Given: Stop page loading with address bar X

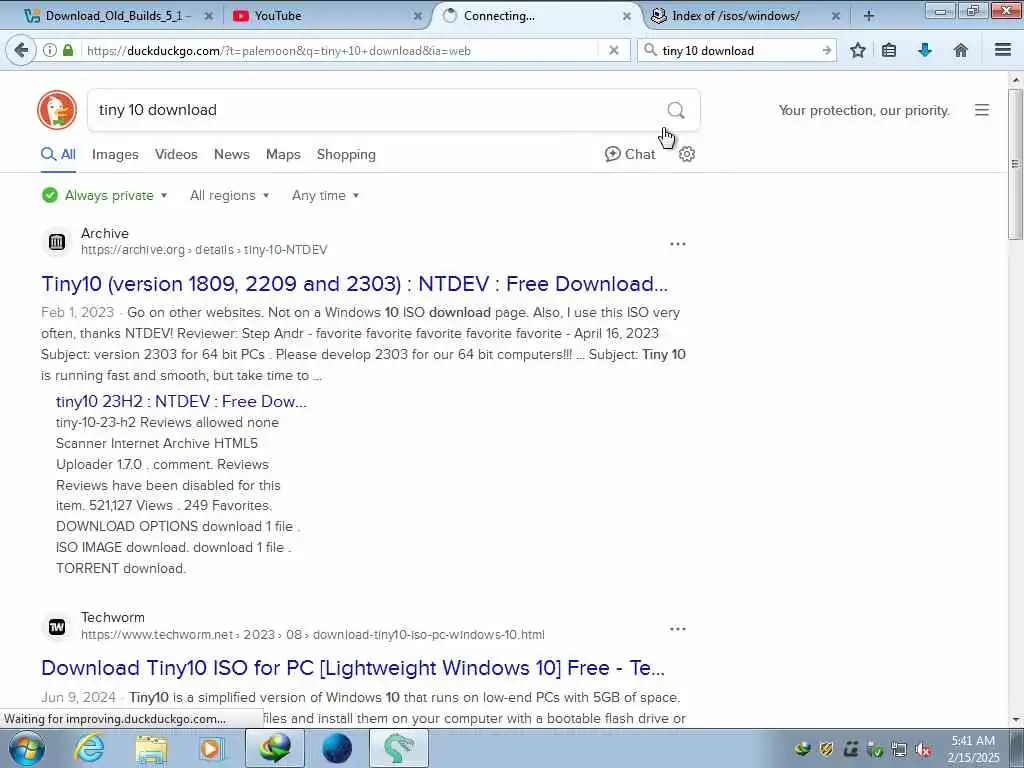Looking at the screenshot, I should tap(613, 50).
